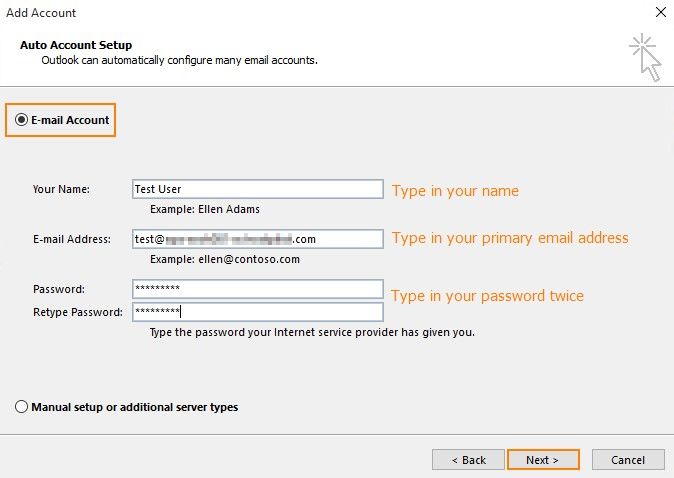Click the "Your Name:" label
The height and width of the screenshot is (478, 674).
pos(61,189)
